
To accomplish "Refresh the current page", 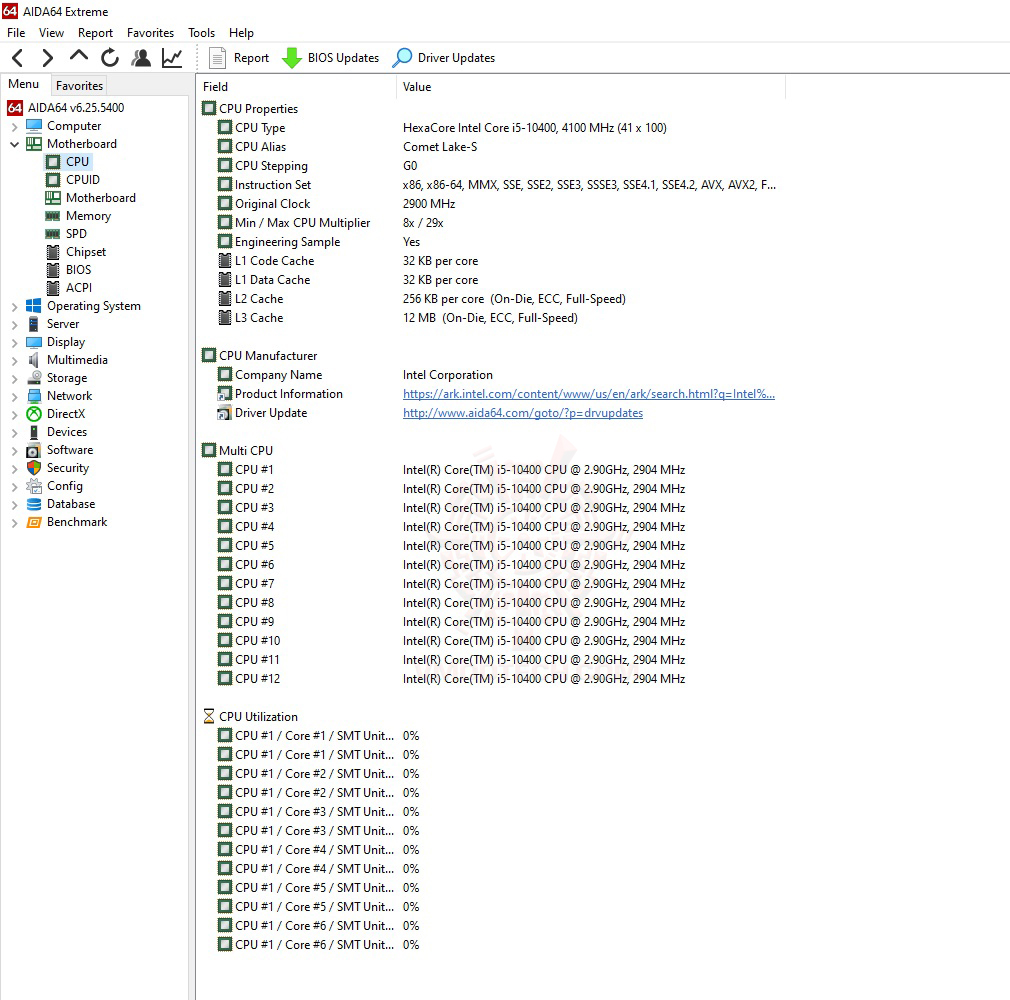I will [110, 58].
